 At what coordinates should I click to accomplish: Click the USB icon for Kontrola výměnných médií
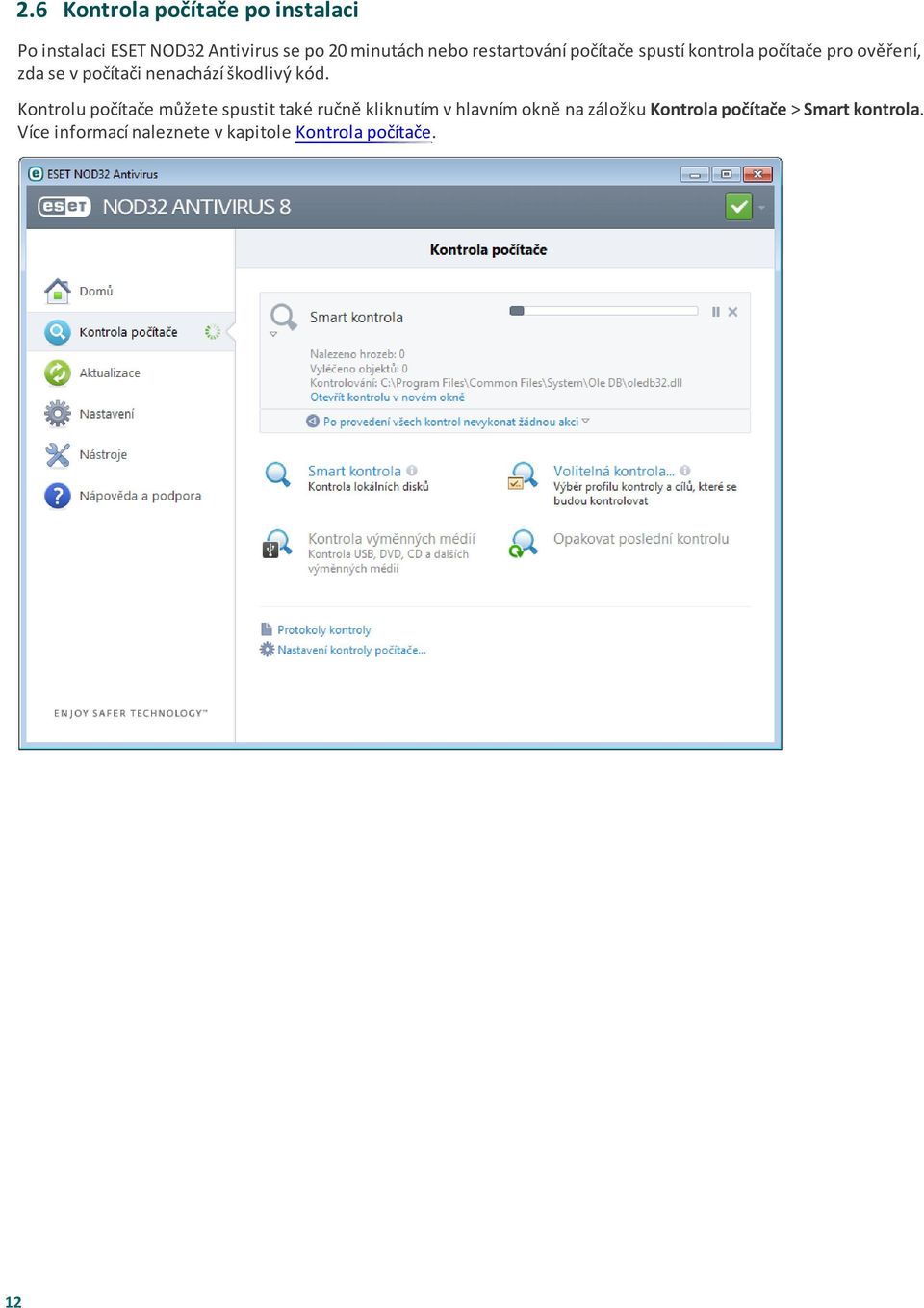click(x=277, y=544)
